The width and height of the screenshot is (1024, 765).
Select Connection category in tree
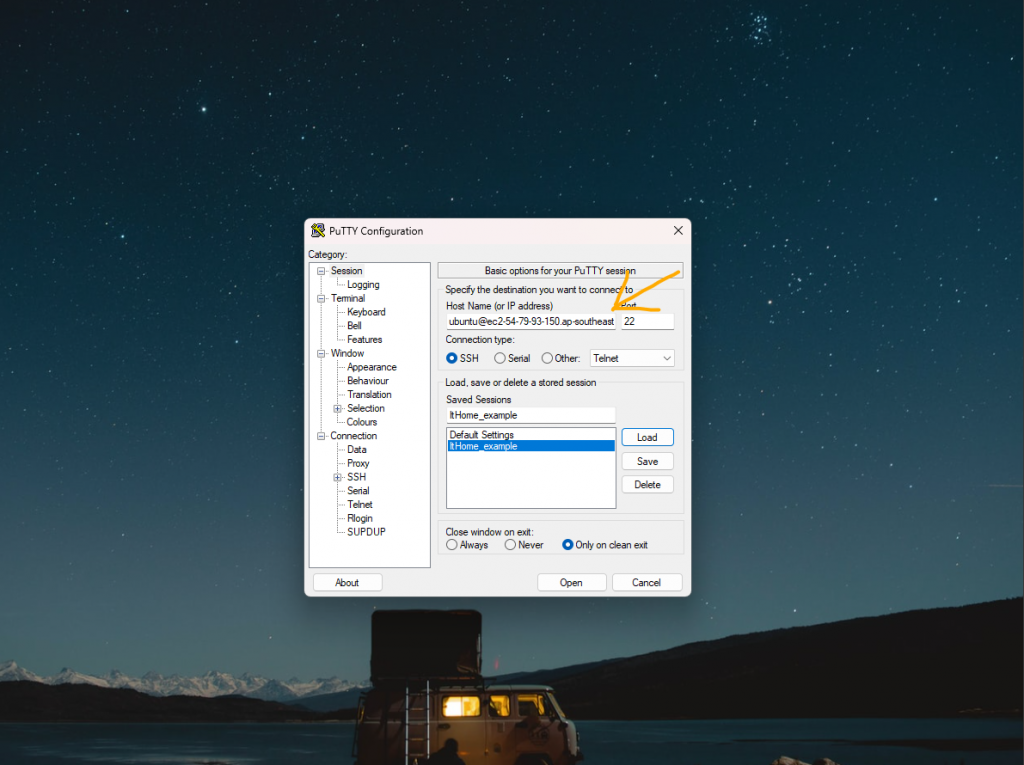tap(353, 435)
